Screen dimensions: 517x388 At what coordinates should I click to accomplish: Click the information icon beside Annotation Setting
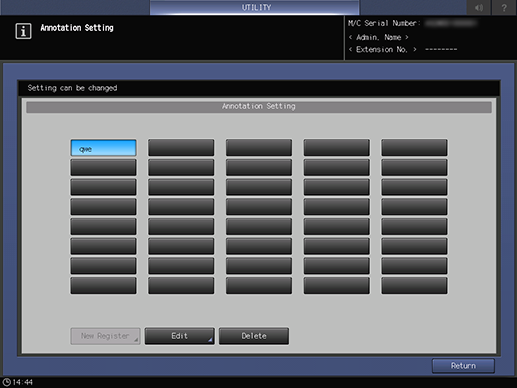tap(23, 31)
